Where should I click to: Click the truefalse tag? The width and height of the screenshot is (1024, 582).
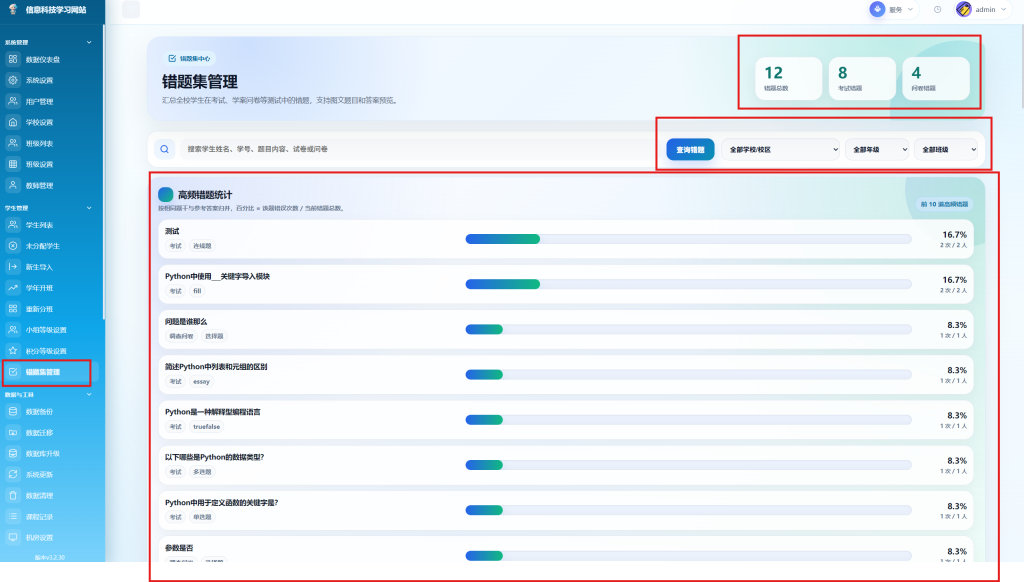coord(206,427)
